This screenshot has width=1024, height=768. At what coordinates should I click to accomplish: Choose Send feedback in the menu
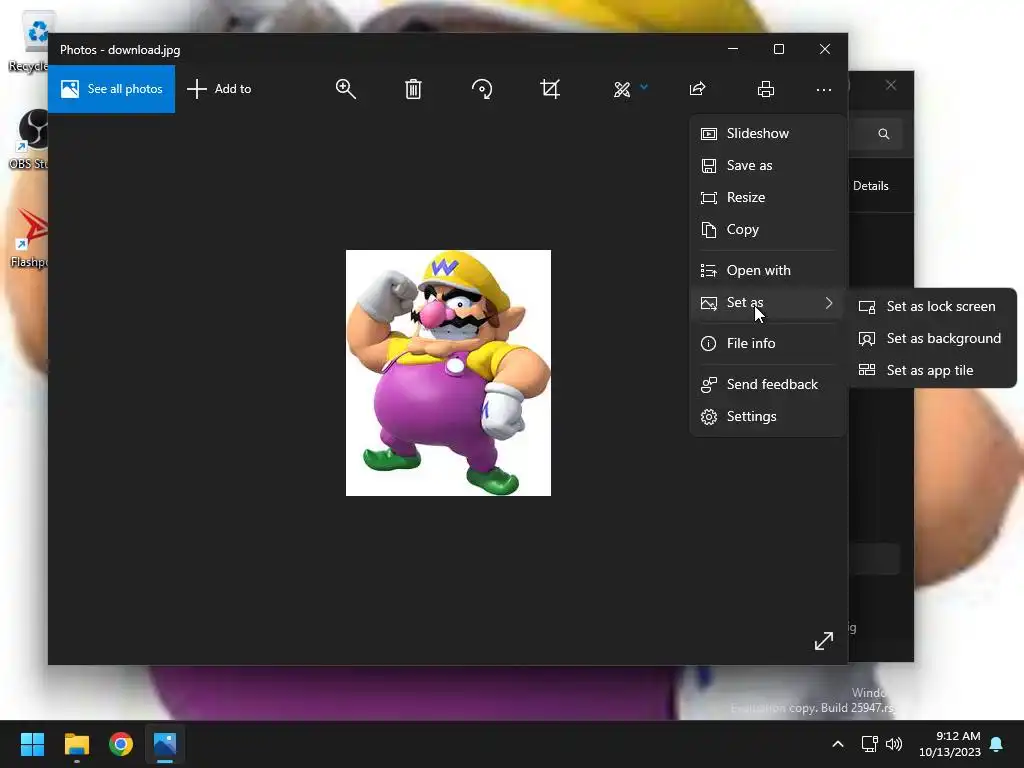[x=767, y=385]
